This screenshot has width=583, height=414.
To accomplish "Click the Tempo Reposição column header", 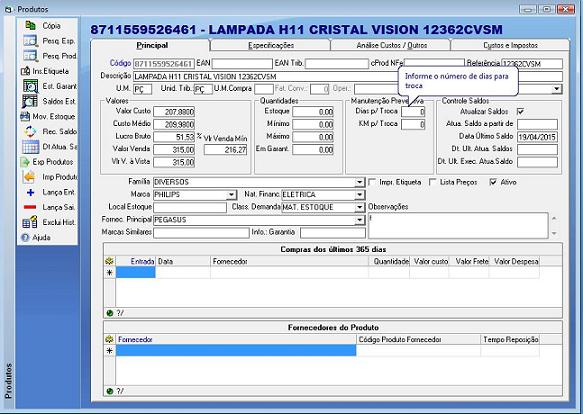I will (510, 339).
